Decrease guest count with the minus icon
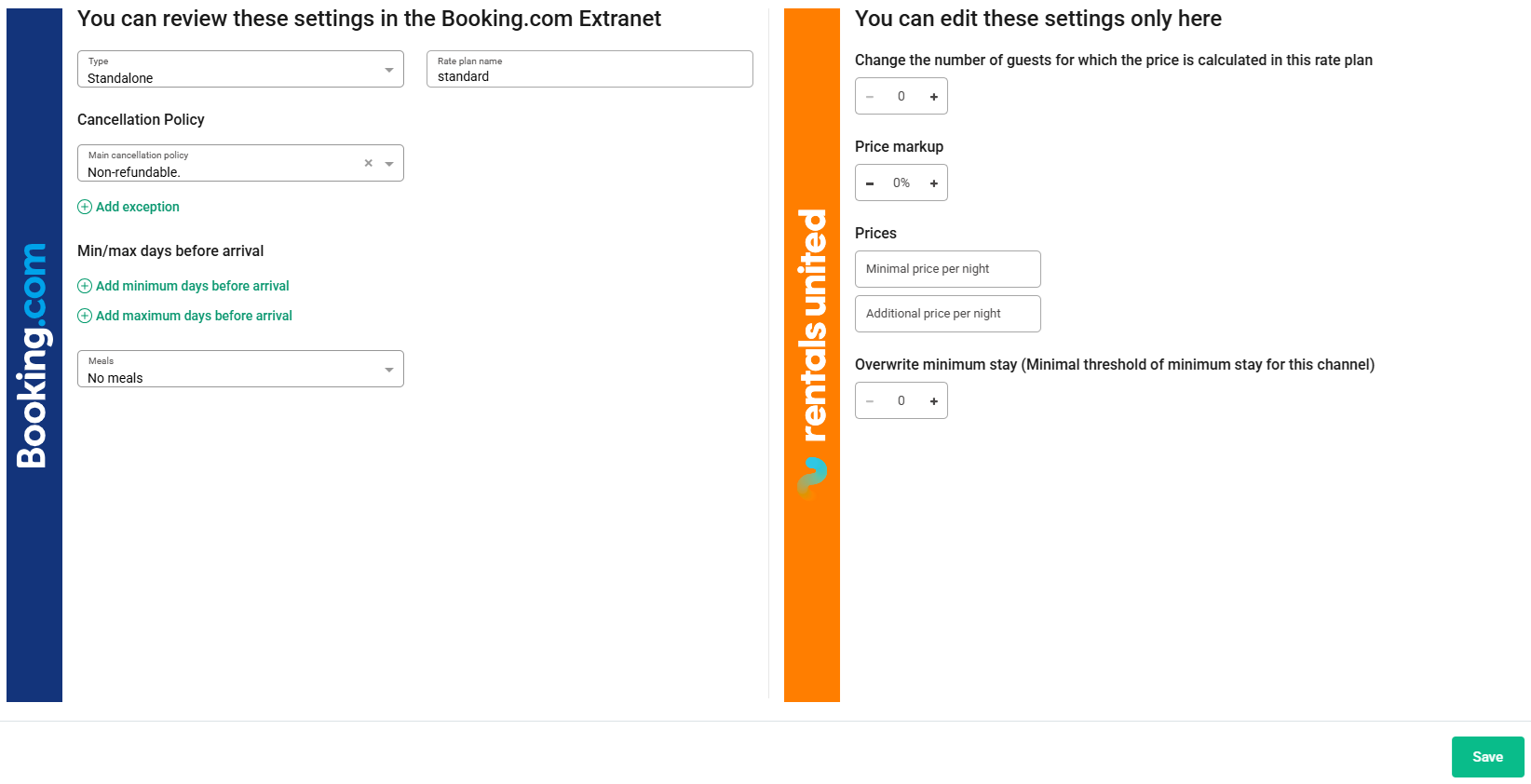This screenshot has height=784, width=1531. (x=870, y=97)
